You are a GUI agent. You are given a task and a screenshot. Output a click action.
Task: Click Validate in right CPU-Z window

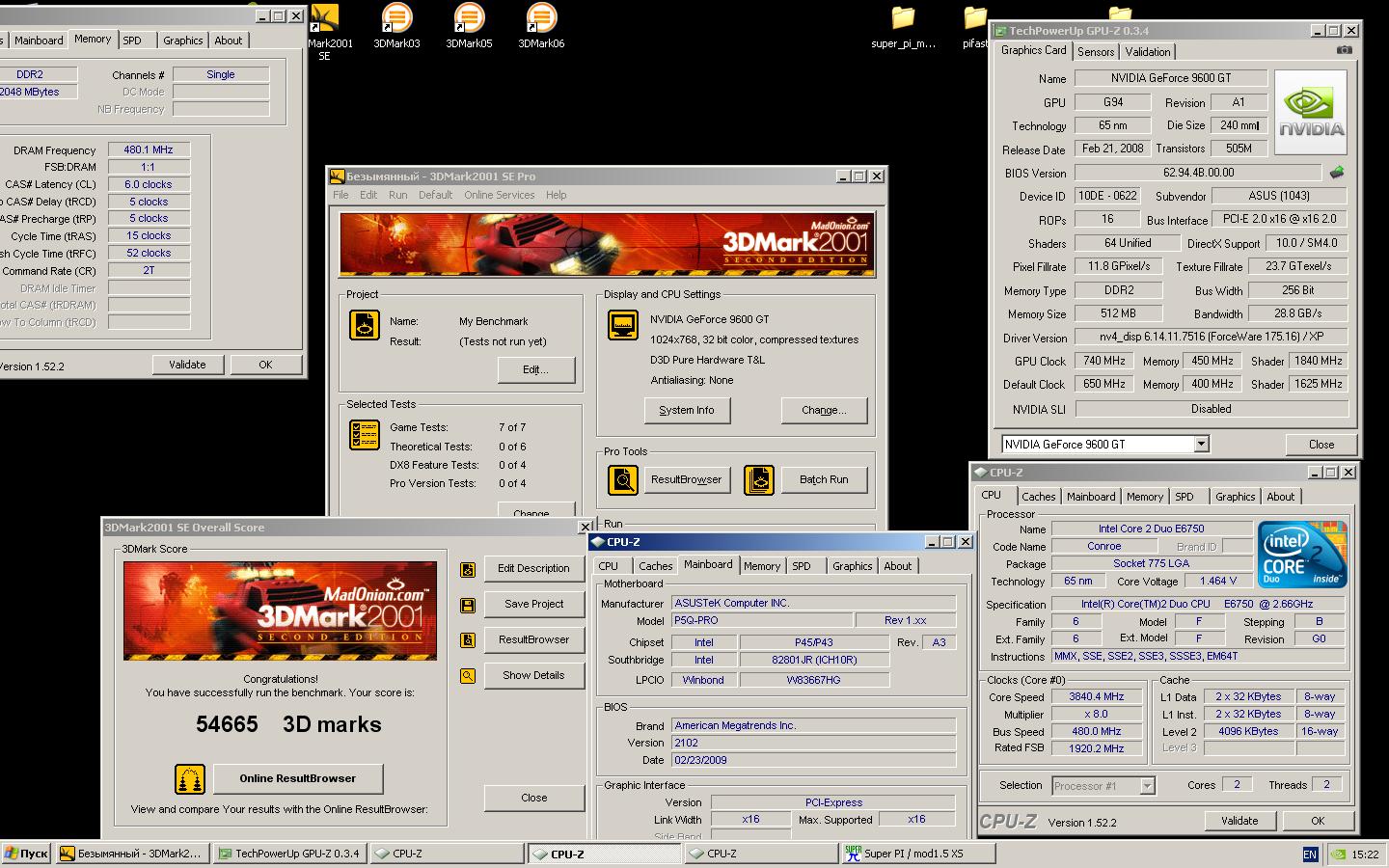(1239, 821)
